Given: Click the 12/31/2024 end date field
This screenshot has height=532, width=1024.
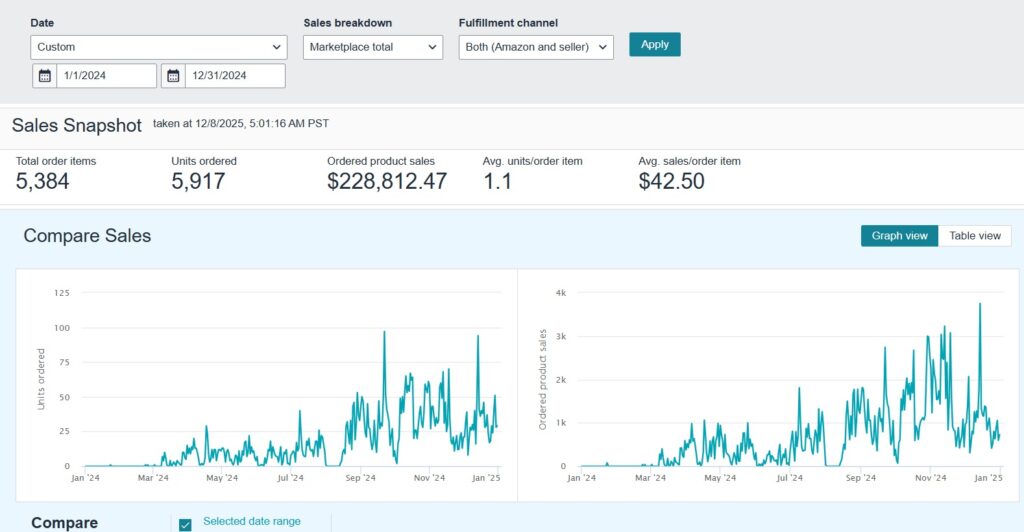Looking at the screenshot, I should pyautogui.click(x=234, y=76).
